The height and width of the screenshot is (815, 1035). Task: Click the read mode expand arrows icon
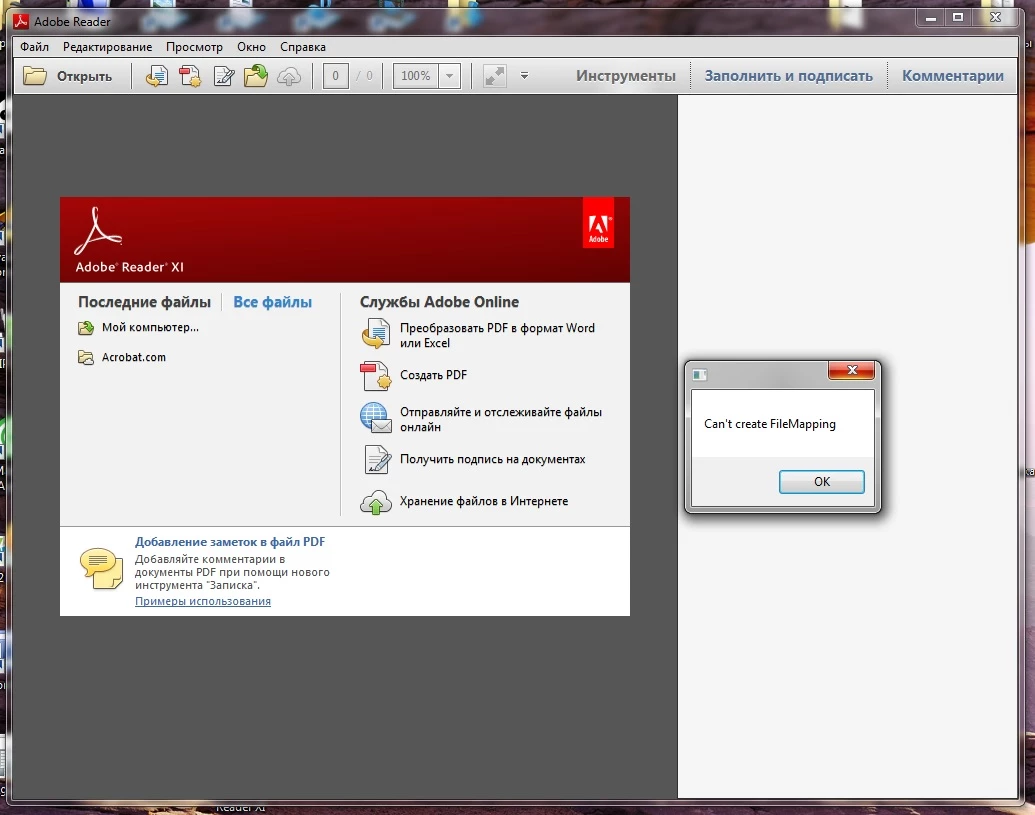point(494,76)
